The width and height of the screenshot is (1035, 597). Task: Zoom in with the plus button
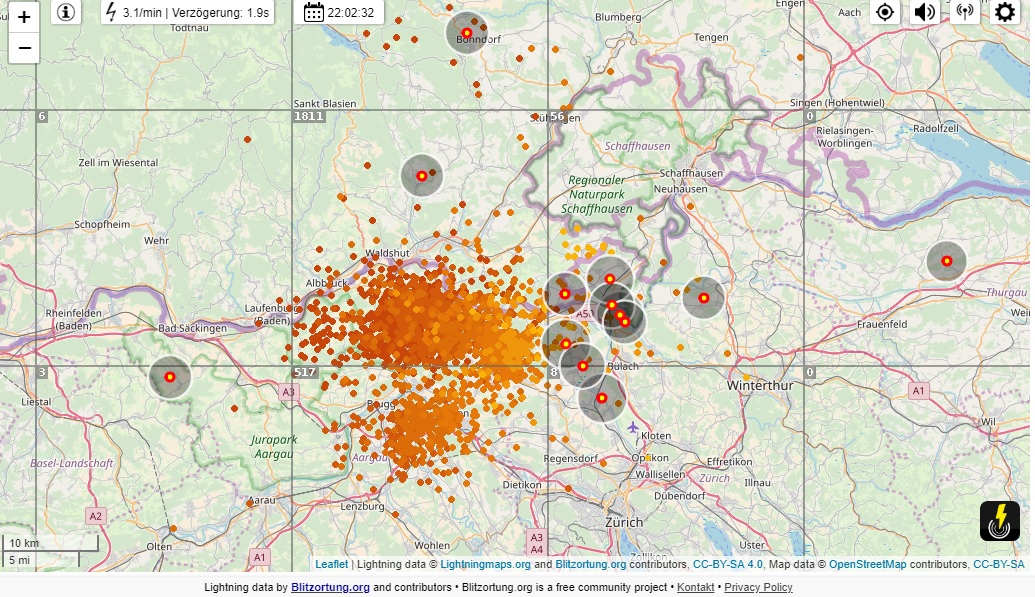[24, 17]
